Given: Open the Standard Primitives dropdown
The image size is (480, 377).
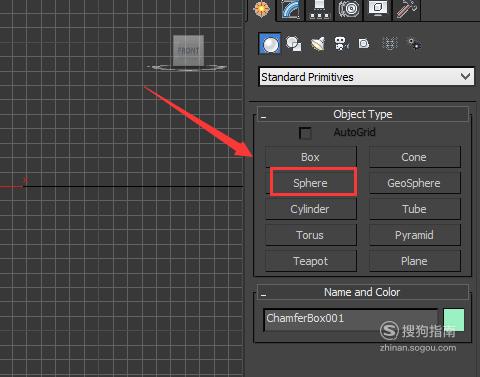Looking at the screenshot, I should coord(366,77).
